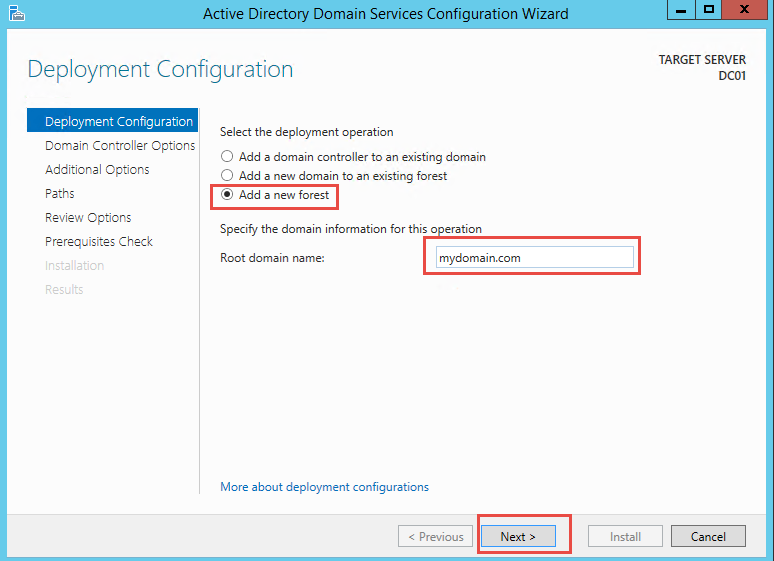The width and height of the screenshot is (774, 561).
Task: Click the Root domain name label
Action: click(272, 258)
